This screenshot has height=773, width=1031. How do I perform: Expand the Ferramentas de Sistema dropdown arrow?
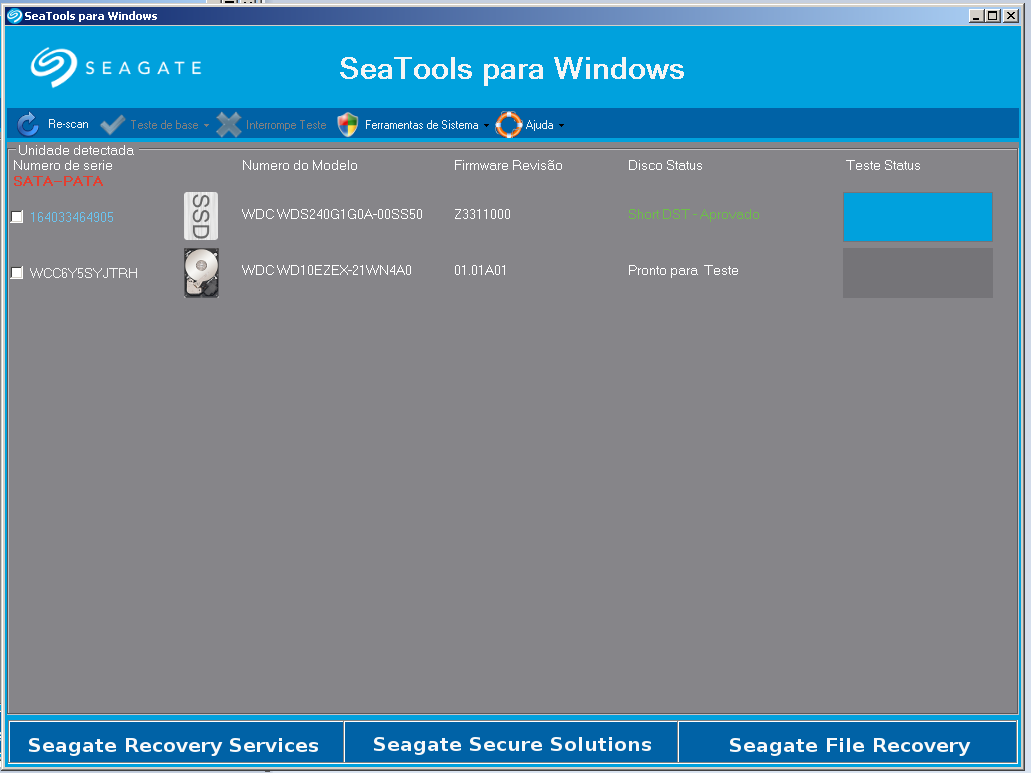[486, 126]
